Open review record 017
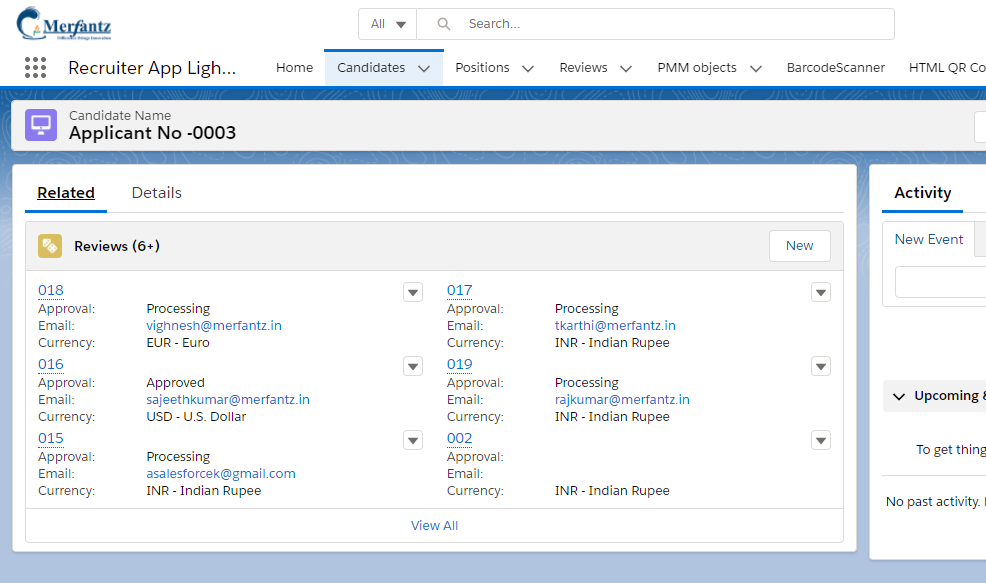986x583 pixels. pos(459,289)
